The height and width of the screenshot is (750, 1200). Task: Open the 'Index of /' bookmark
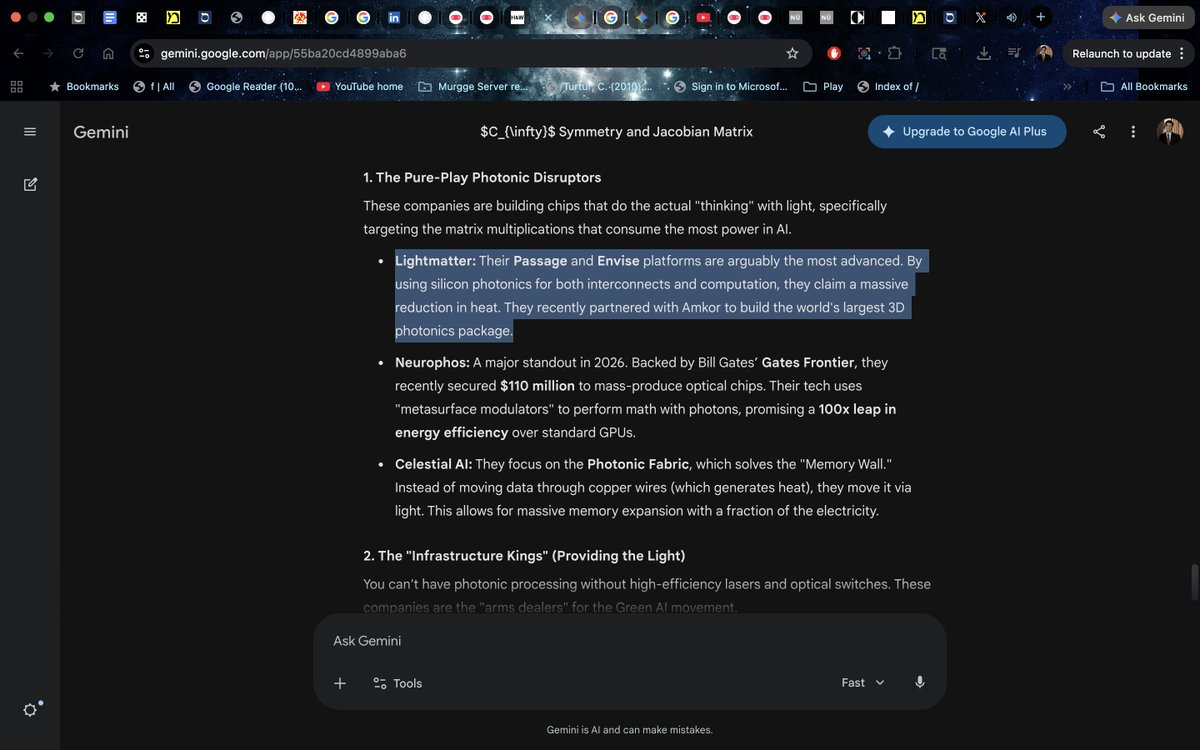pos(888,87)
